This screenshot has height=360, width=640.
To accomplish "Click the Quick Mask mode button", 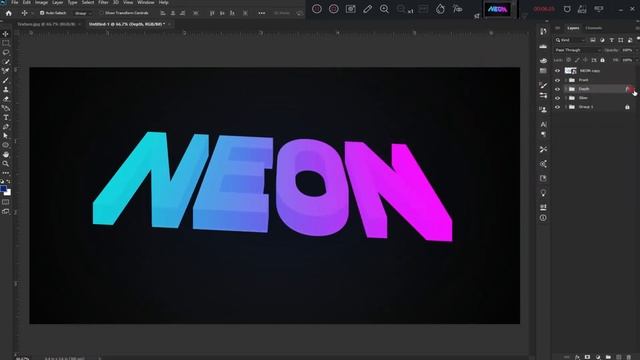I will [6, 202].
